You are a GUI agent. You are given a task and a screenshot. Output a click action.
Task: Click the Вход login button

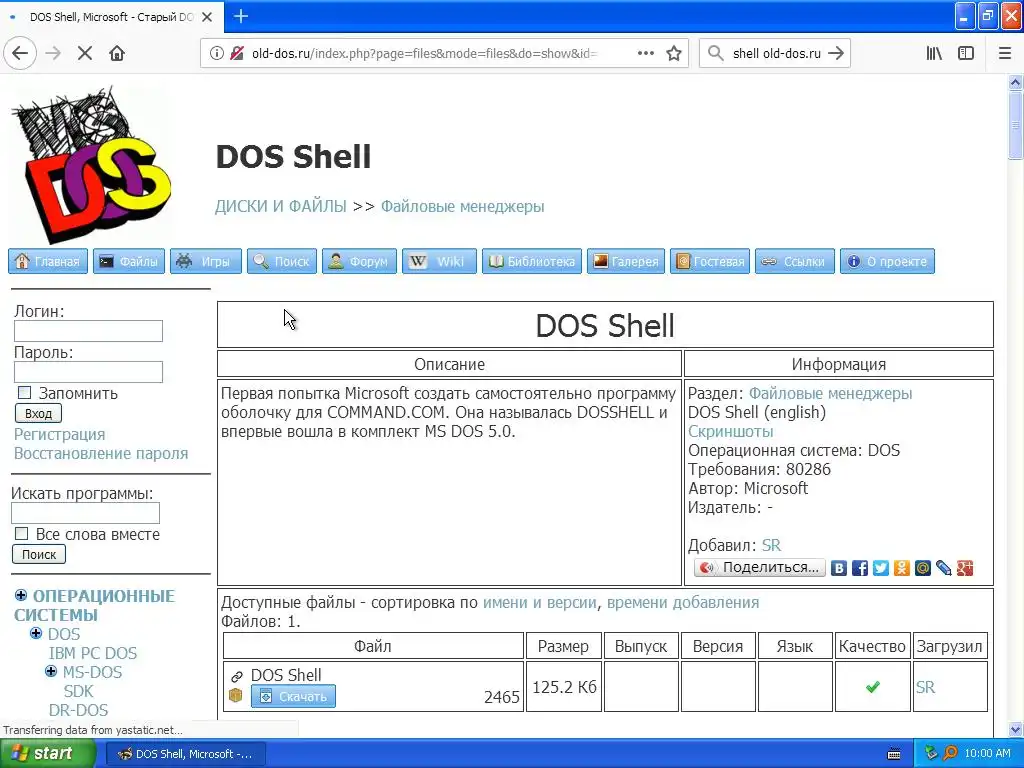39,413
